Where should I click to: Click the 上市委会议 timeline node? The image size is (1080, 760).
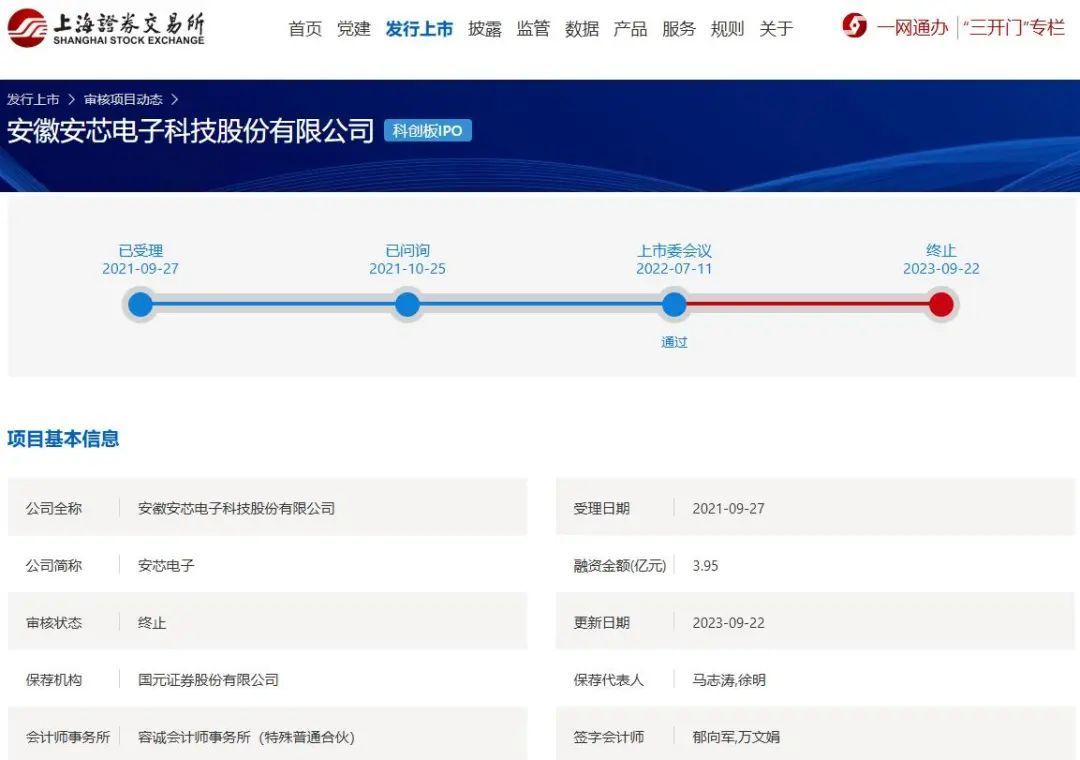[674, 304]
